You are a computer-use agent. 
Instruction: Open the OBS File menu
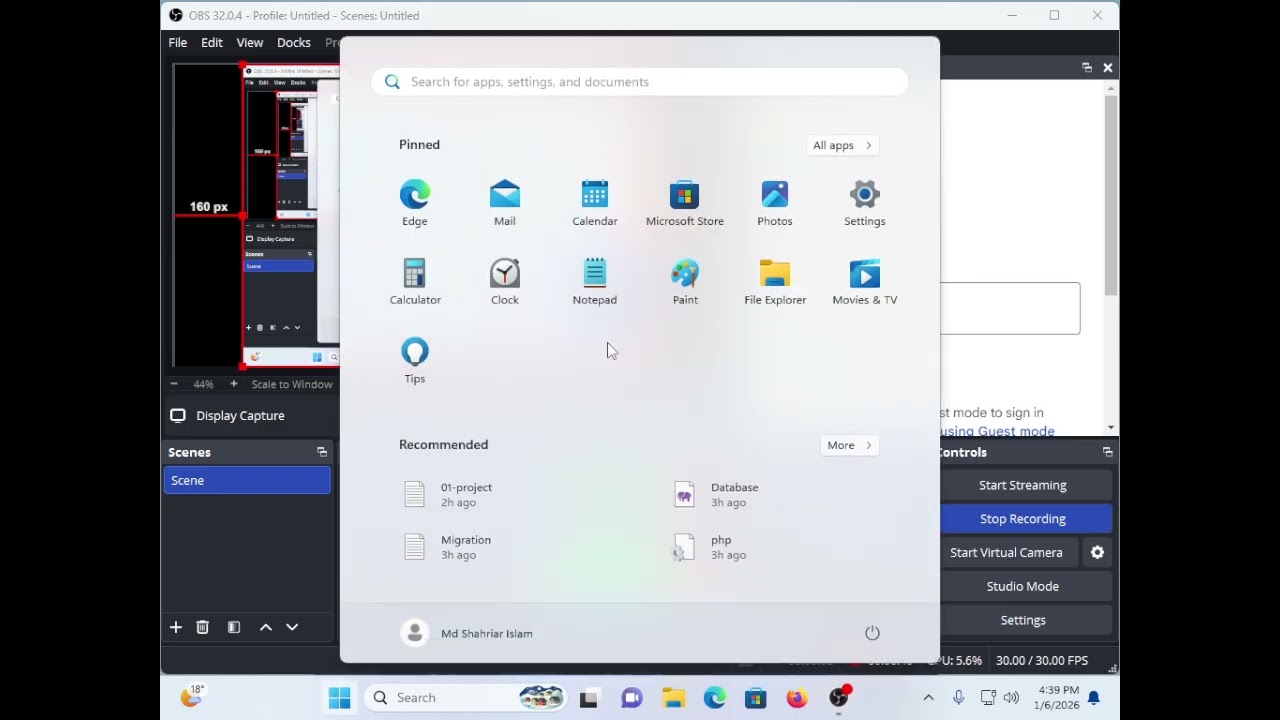click(178, 42)
